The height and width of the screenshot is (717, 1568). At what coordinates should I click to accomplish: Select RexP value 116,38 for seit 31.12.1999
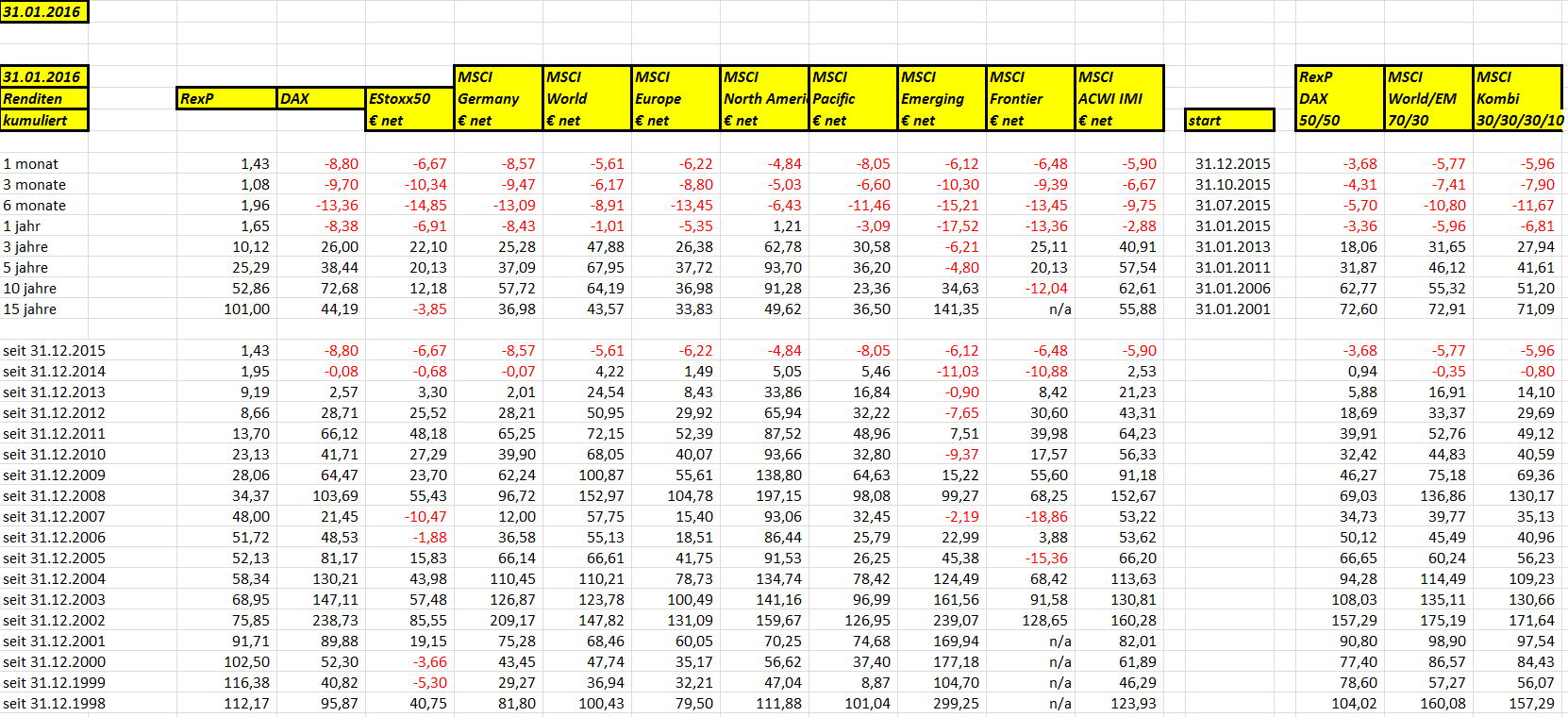(246, 683)
